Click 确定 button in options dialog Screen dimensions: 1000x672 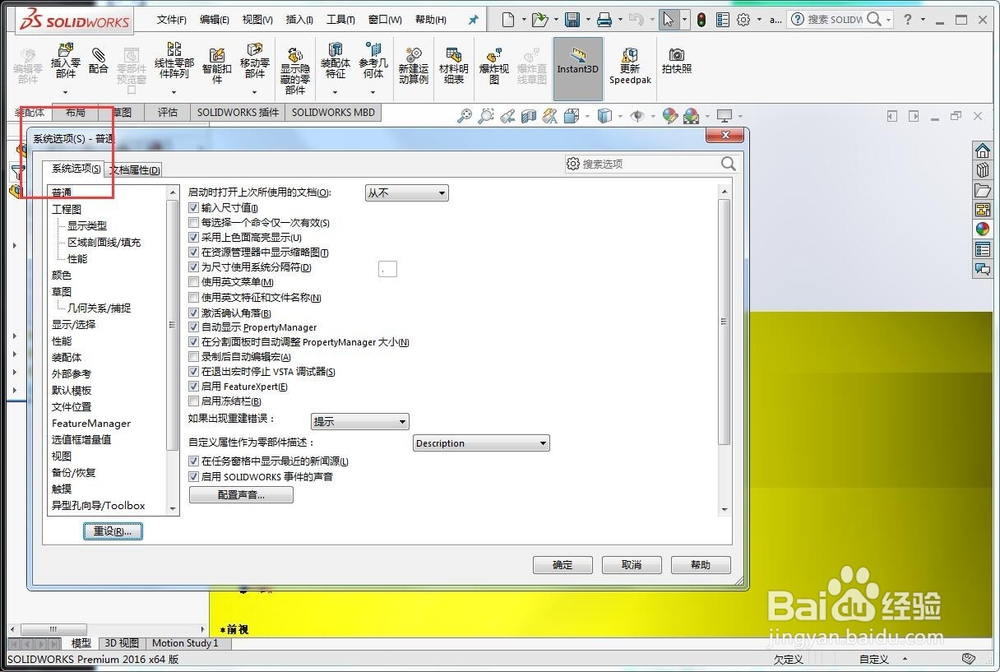tap(562, 565)
